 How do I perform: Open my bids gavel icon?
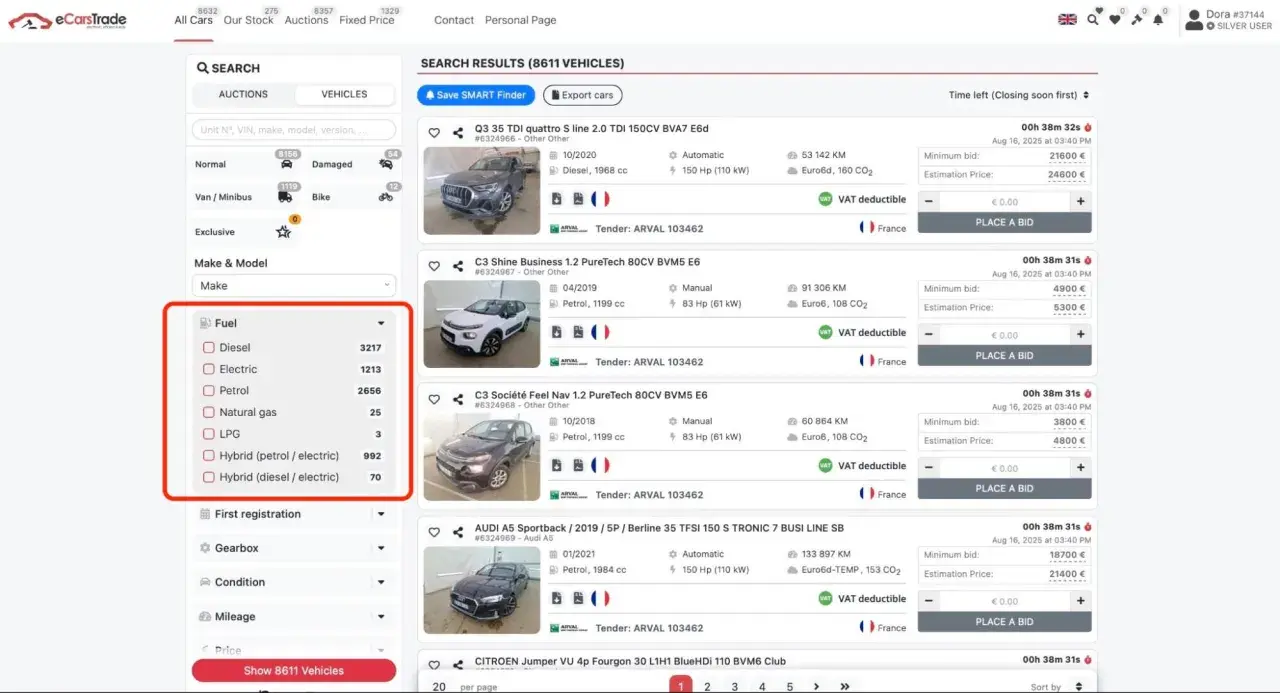point(1137,19)
